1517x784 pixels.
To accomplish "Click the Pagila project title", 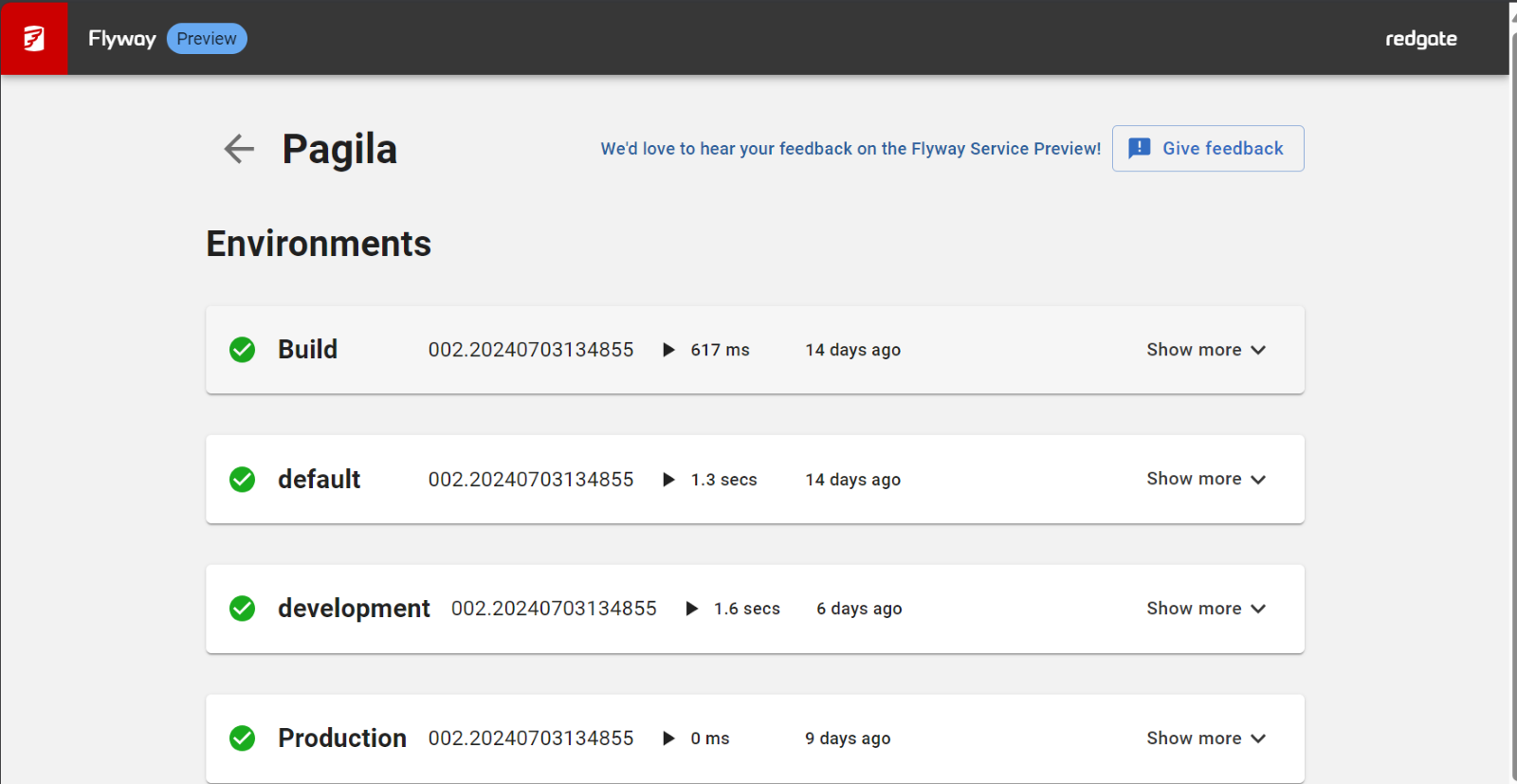I will pyautogui.click(x=339, y=149).
